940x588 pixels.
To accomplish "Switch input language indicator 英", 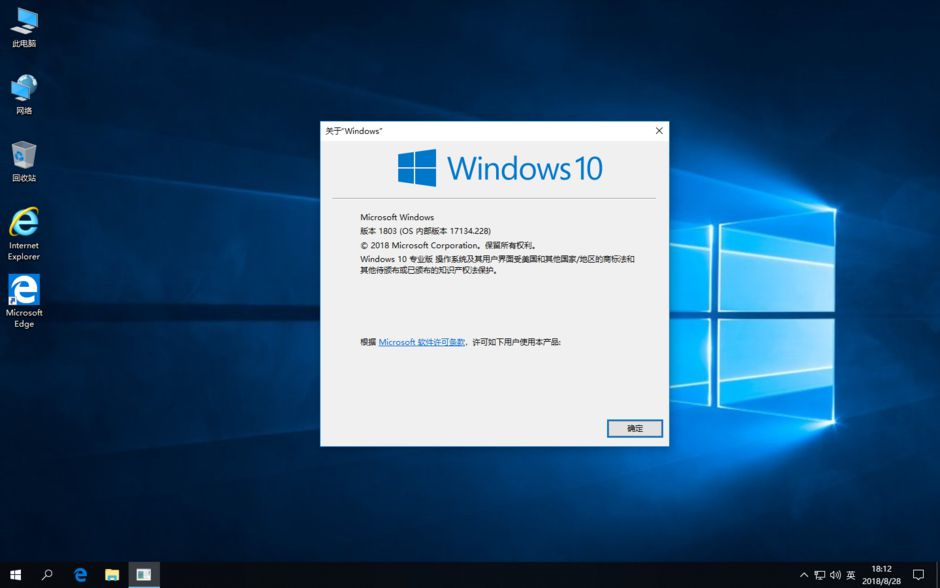I will tap(851, 575).
